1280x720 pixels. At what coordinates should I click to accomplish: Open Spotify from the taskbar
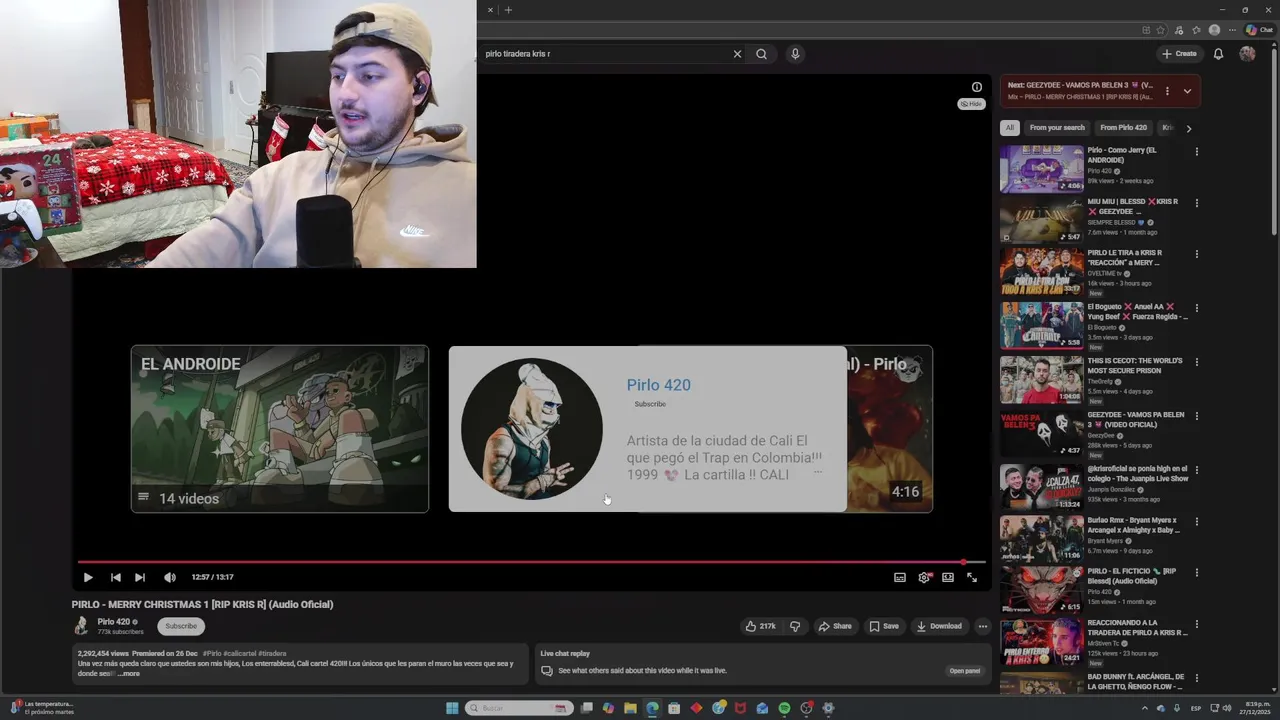pyautogui.click(x=785, y=708)
